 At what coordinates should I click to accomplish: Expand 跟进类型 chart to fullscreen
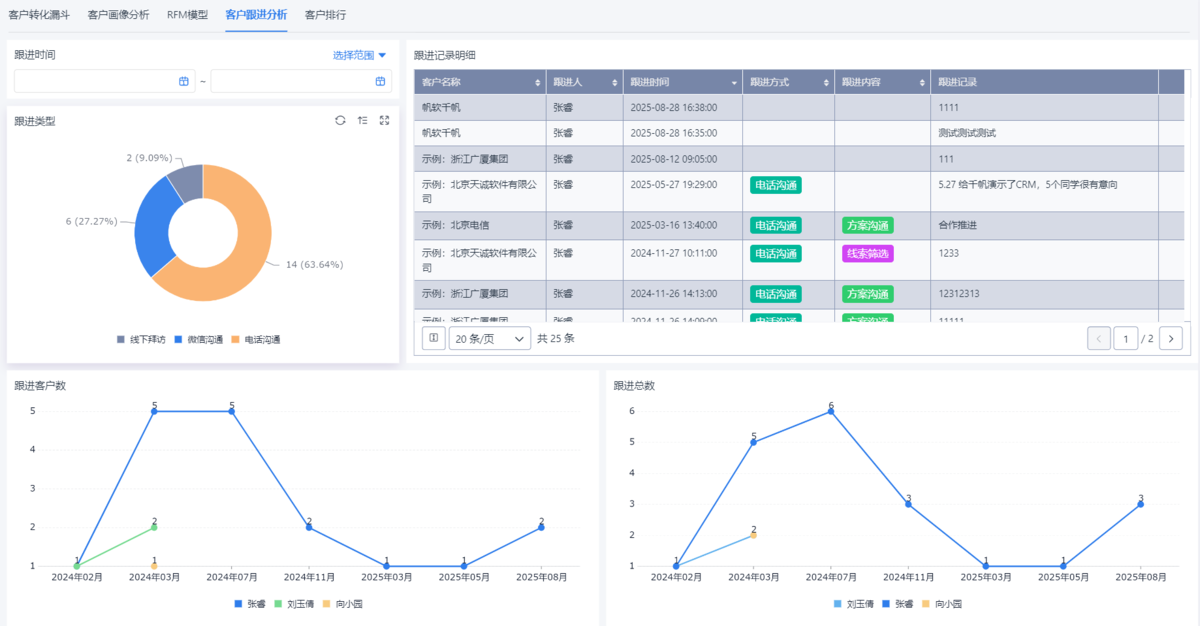click(384, 120)
